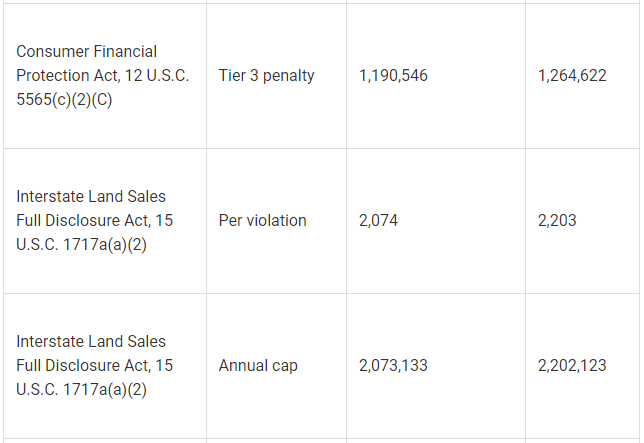Click "Interstate Land Sales" in the Annual cap row

[91, 341]
